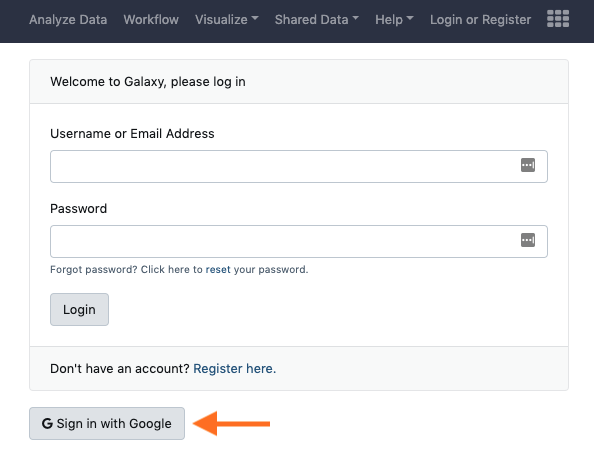594x452 pixels.
Task: Expand the Visualize dropdown menu
Action: pos(227,19)
